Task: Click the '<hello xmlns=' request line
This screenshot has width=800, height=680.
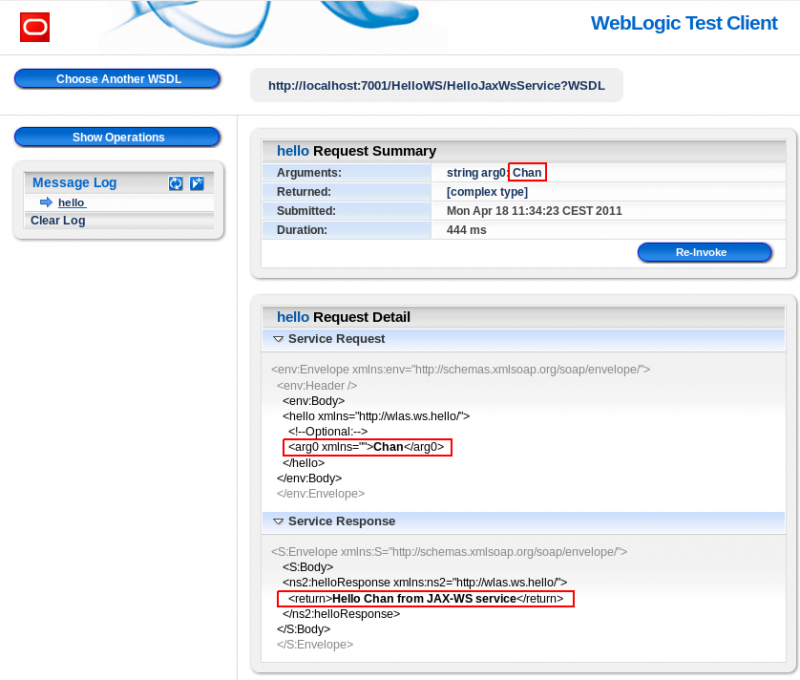Action: [376, 416]
